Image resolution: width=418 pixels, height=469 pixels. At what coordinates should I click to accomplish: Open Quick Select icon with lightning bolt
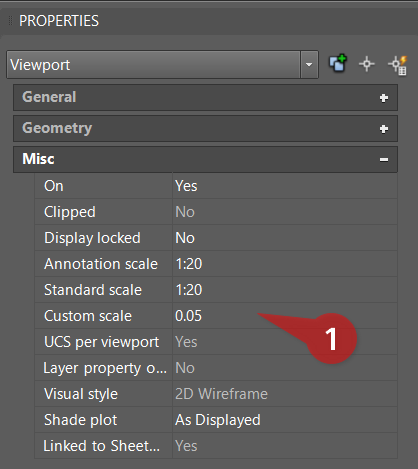(398, 65)
